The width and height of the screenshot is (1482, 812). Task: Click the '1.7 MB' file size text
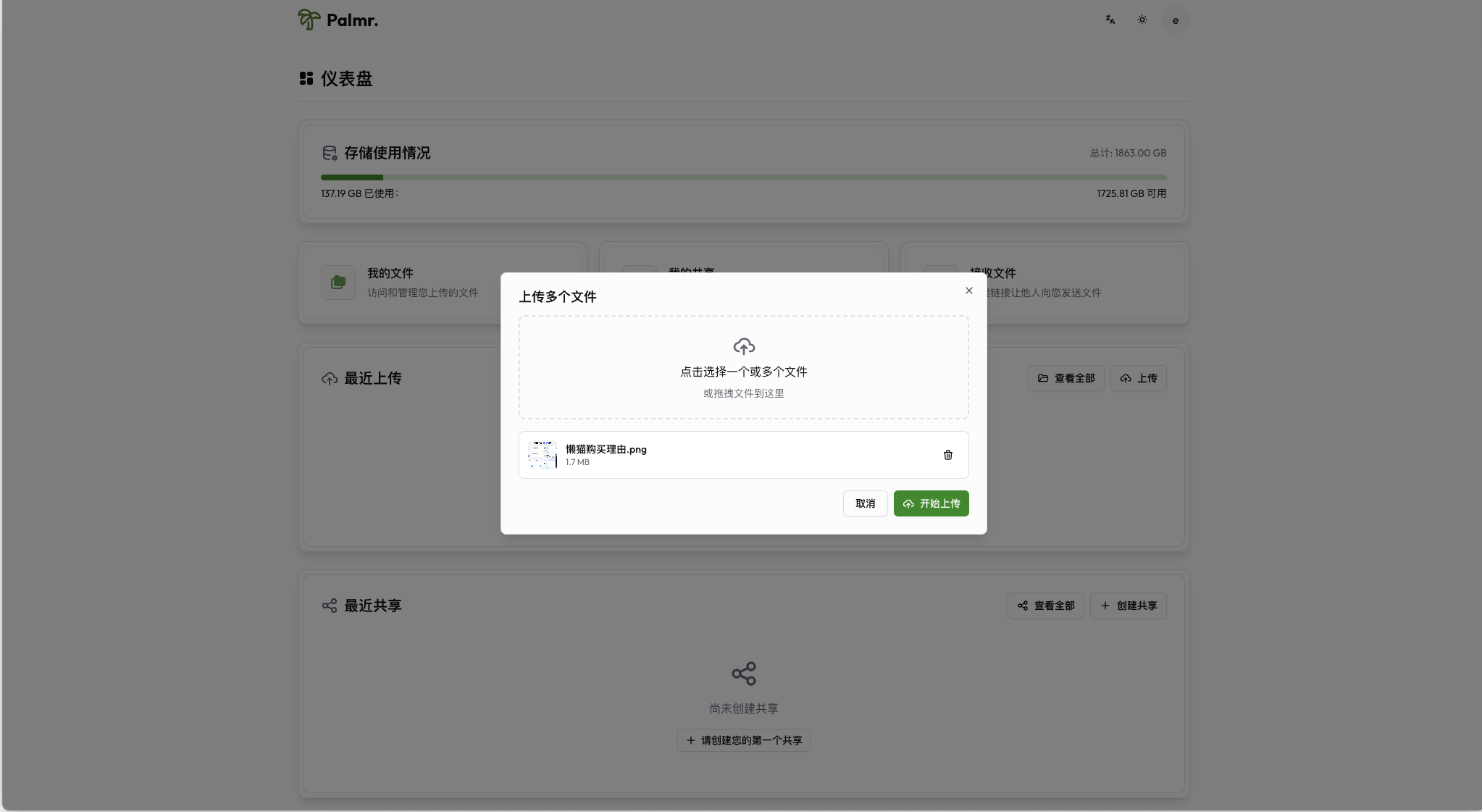coord(577,462)
